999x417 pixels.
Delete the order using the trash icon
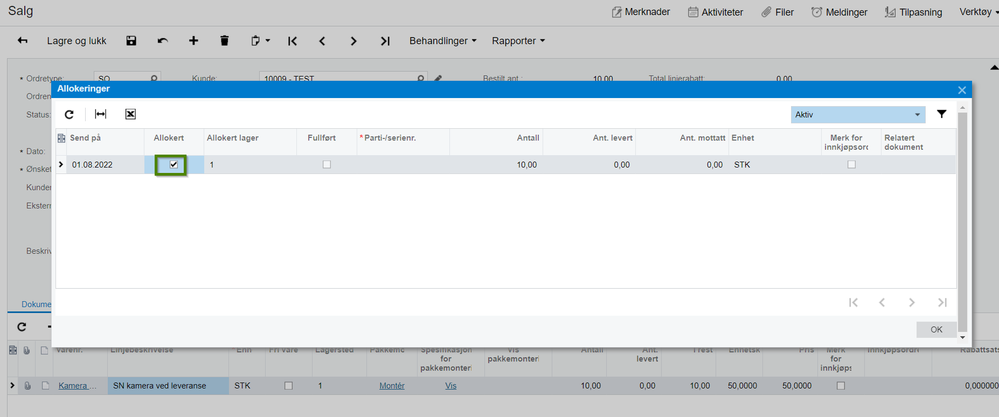[224, 41]
